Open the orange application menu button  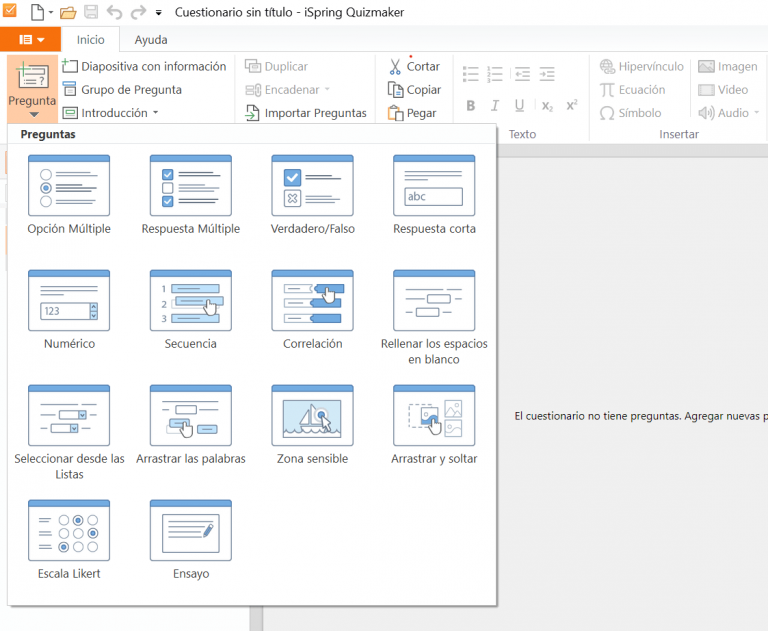click(x=30, y=40)
